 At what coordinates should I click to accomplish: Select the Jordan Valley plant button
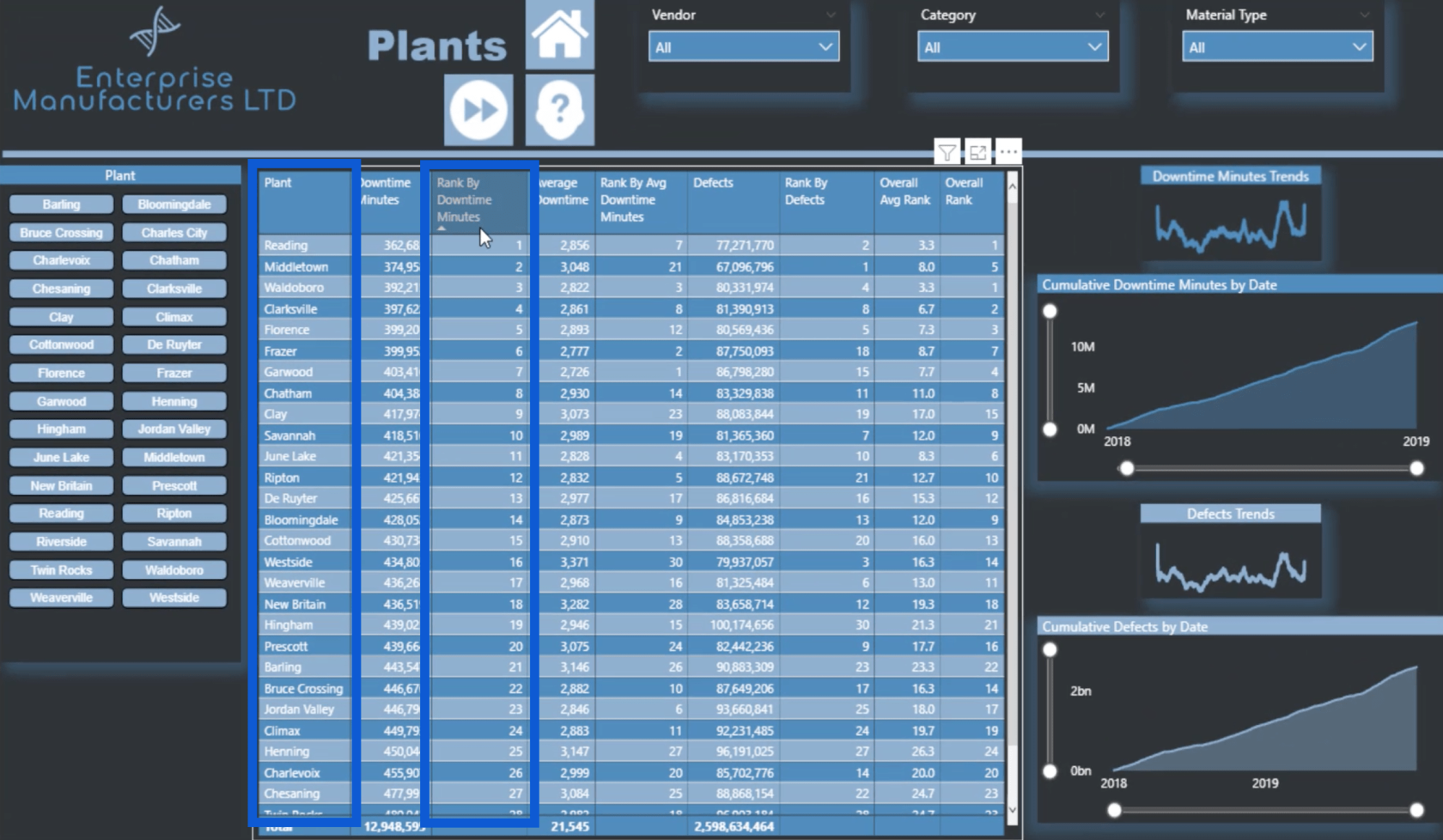tap(174, 429)
